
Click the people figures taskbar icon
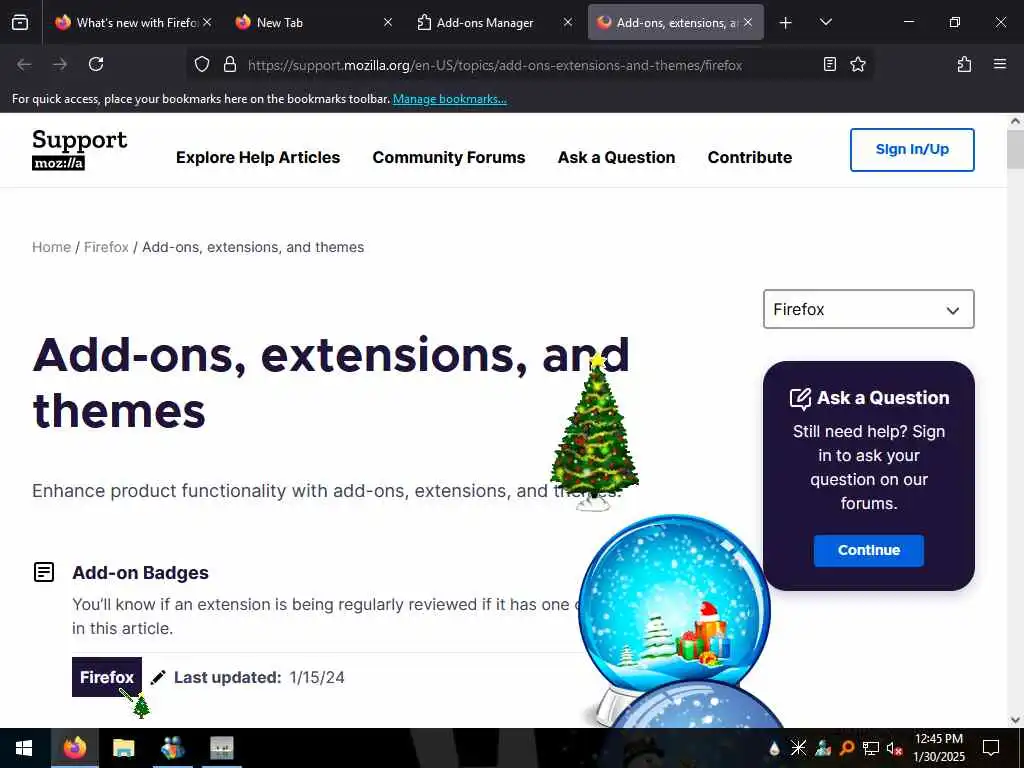point(172,748)
